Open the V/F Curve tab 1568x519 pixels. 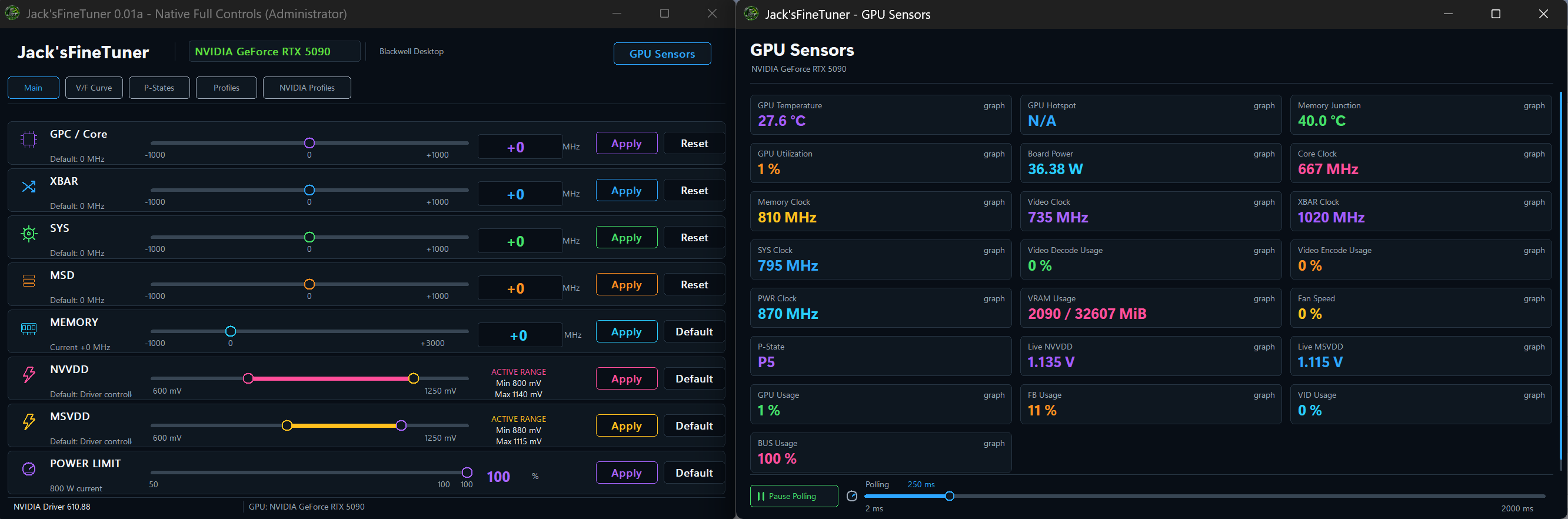(94, 88)
